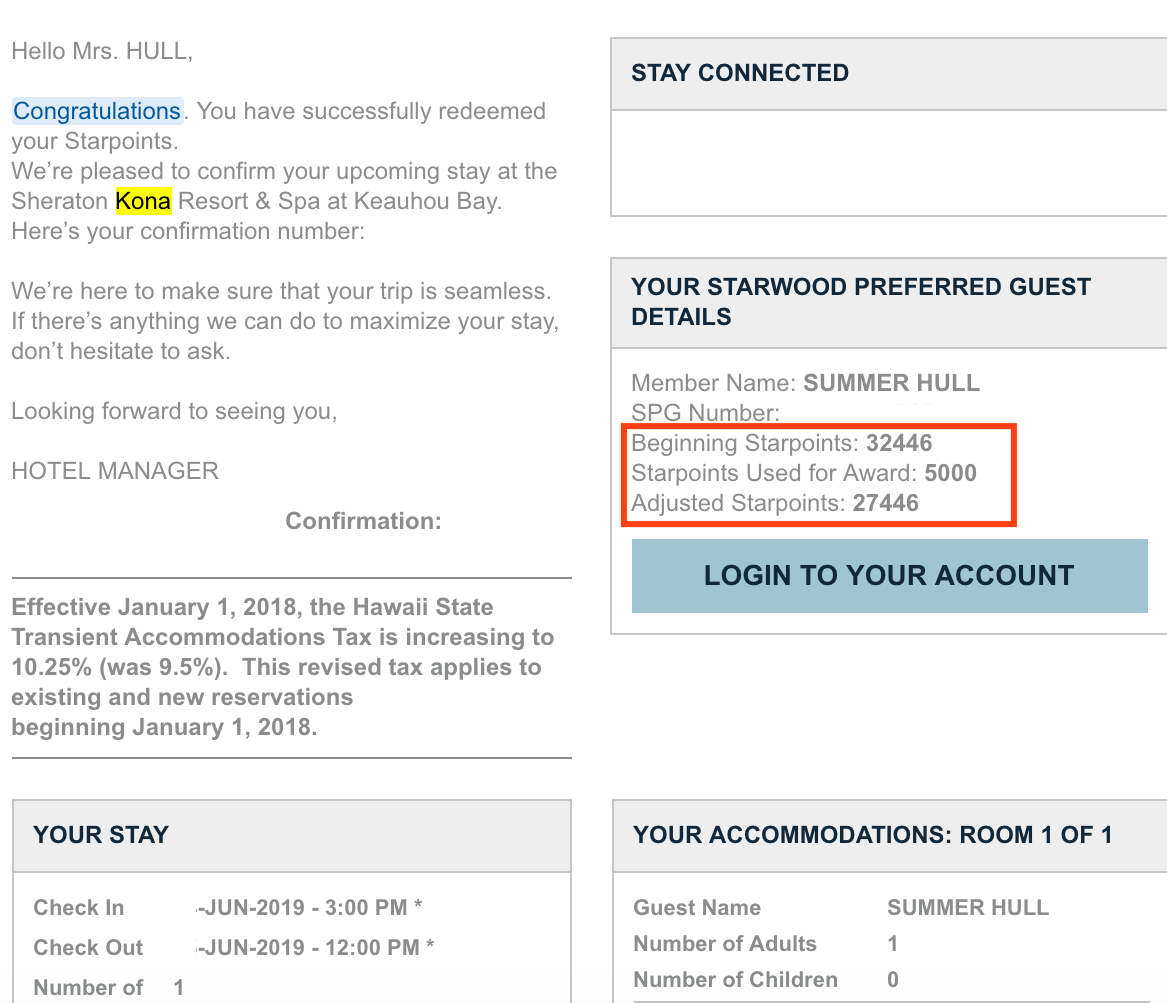Select Adjusted Starpoints value 27446
Viewport: 1167px width, 1003px height.
[886, 503]
